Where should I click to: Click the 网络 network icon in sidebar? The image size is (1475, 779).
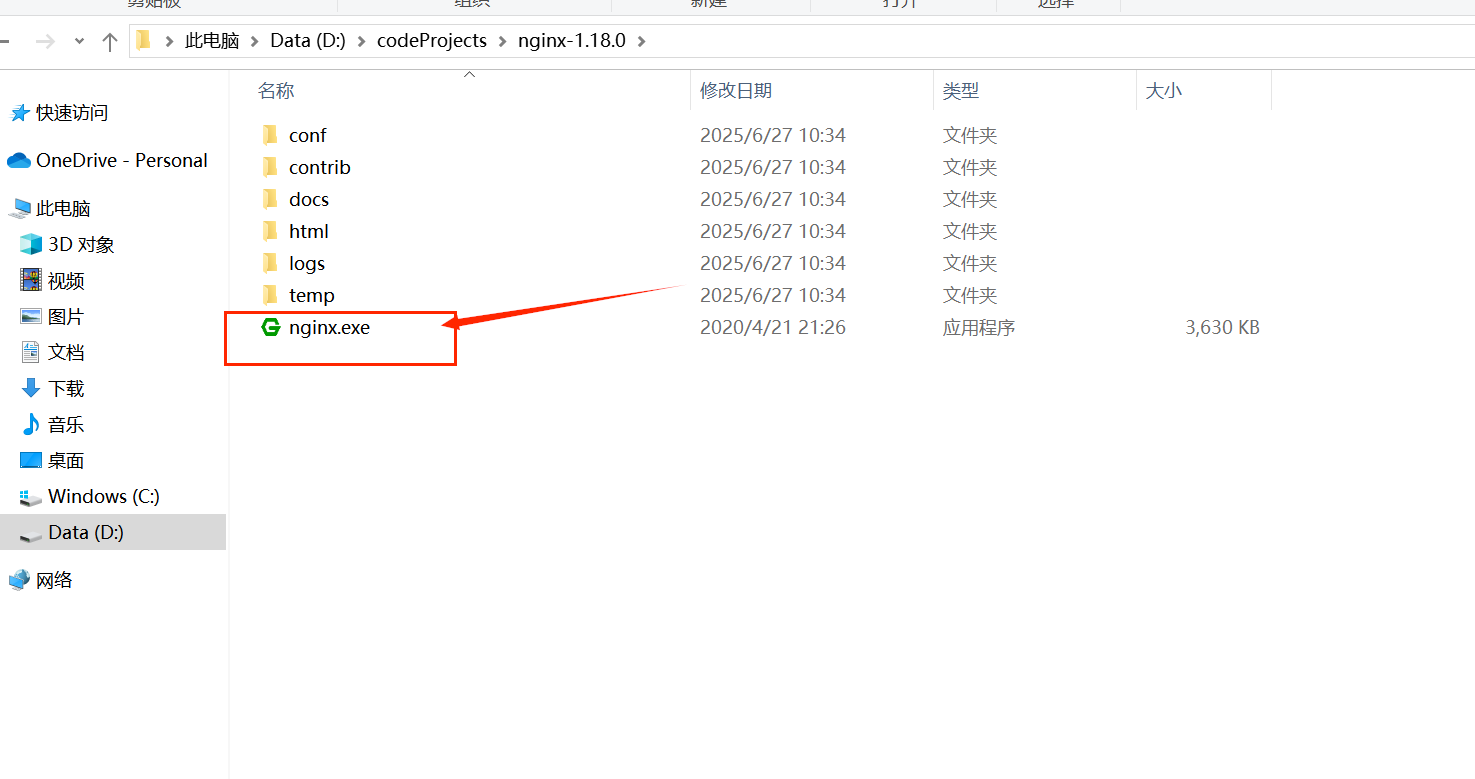point(19,581)
